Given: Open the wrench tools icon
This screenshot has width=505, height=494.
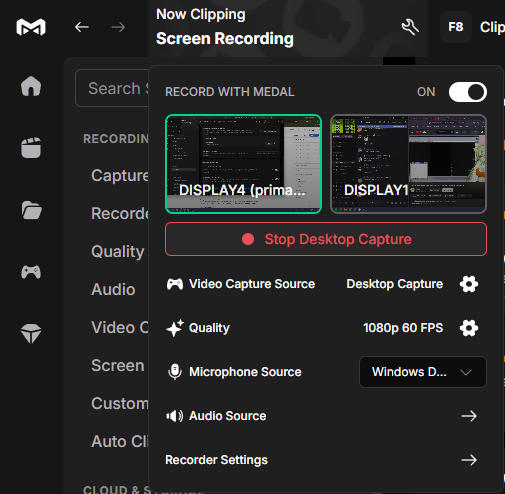Looking at the screenshot, I should point(410,27).
